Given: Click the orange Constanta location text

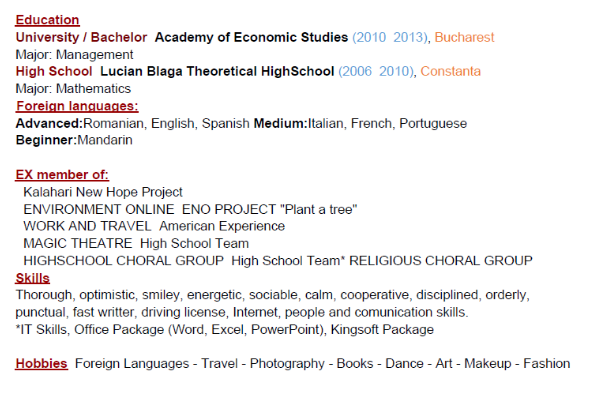Looking at the screenshot, I should coord(450,71).
